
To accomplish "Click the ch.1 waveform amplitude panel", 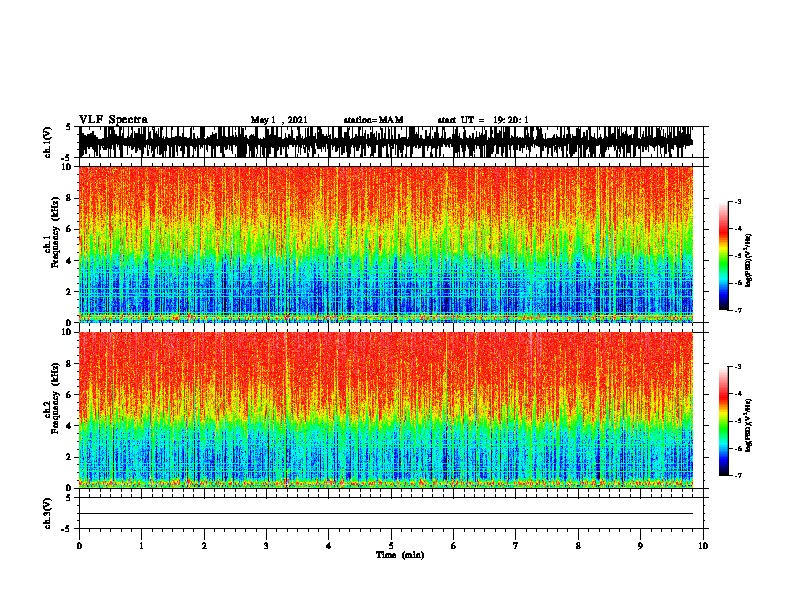I will coord(385,142).
